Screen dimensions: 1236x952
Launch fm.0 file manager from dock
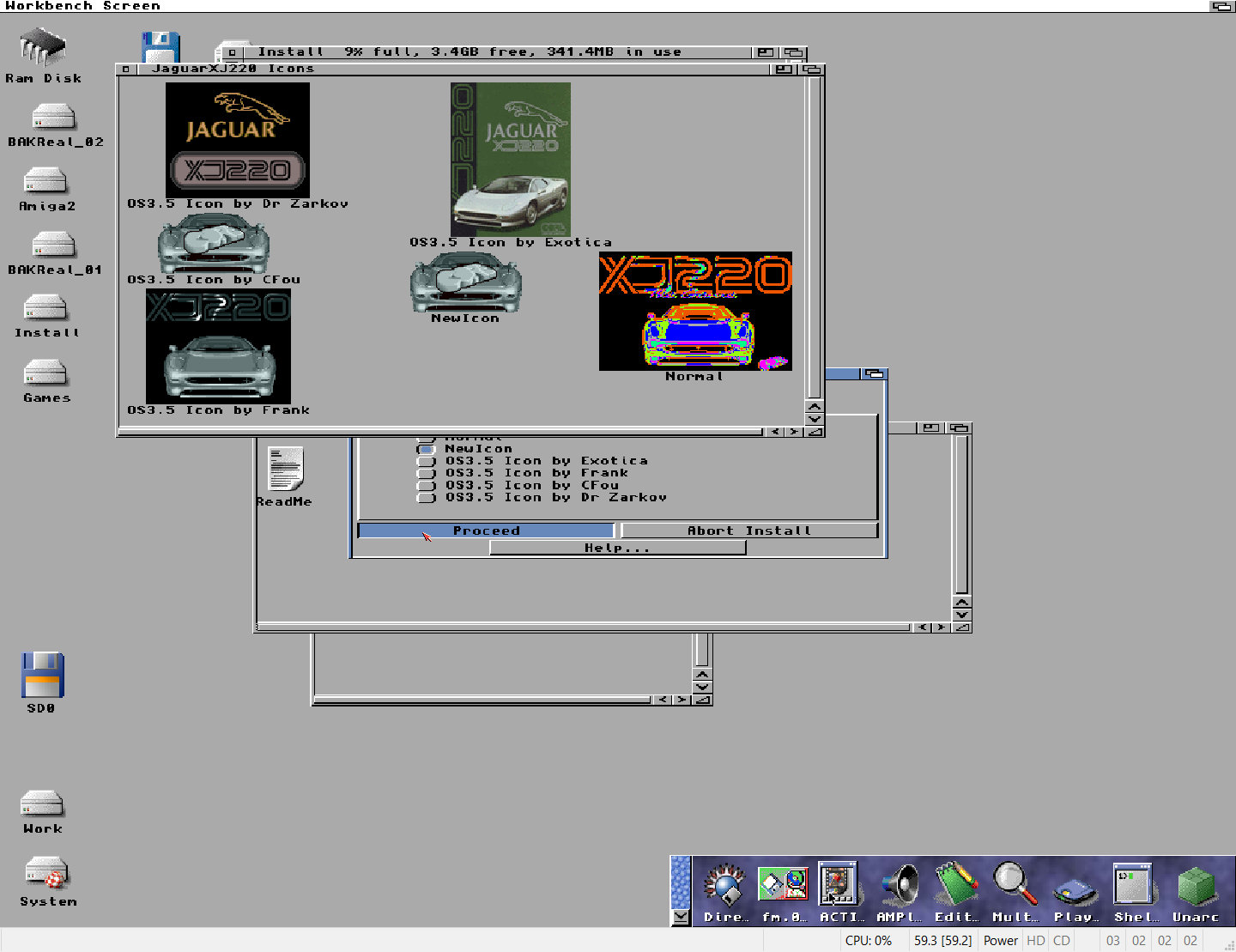pos(783,885)
